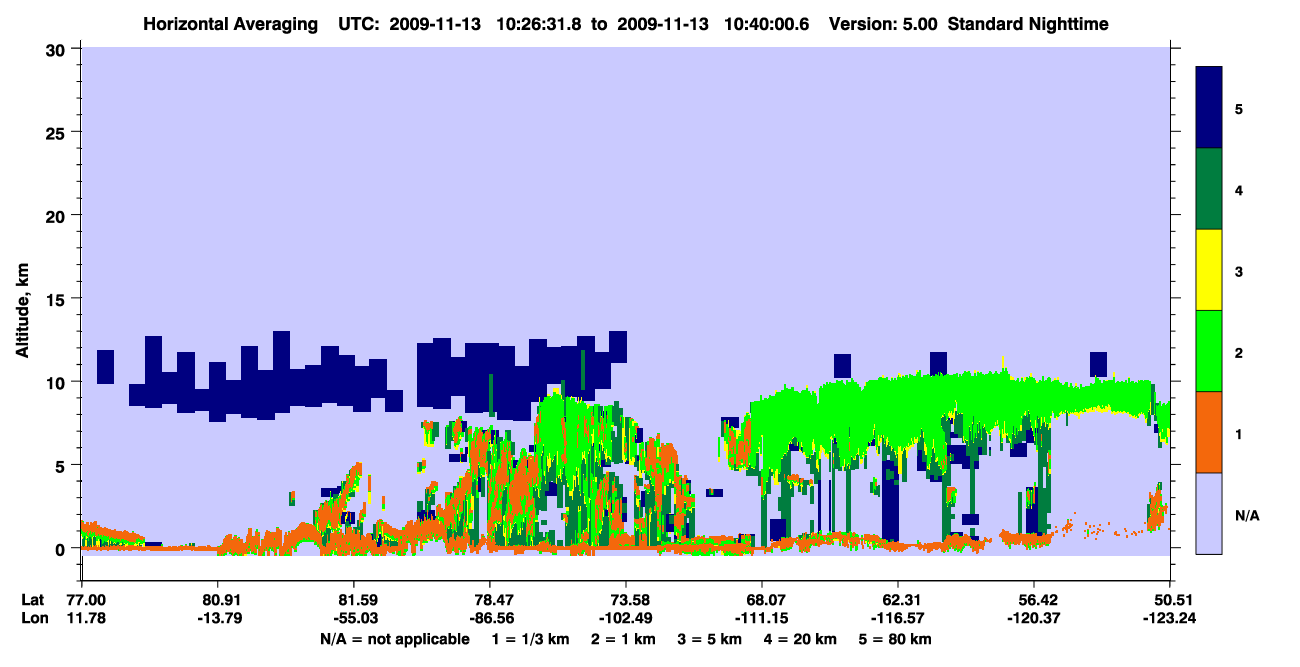Click the yellow 5 km colorbar segment

(1209, 270)
